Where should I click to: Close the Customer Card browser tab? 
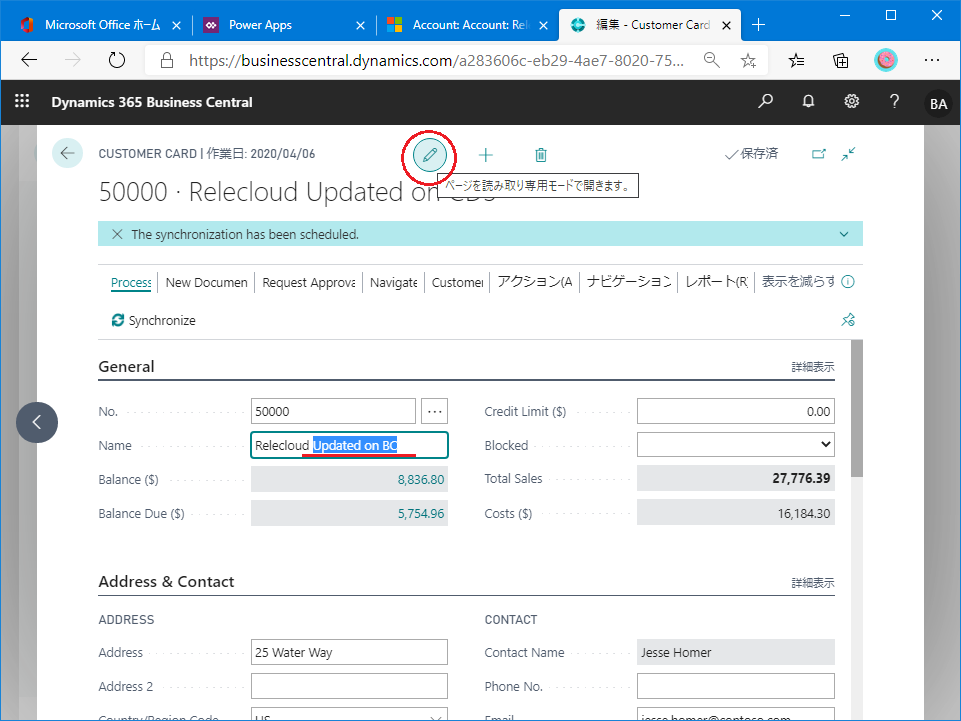click(x=726, y=25)
